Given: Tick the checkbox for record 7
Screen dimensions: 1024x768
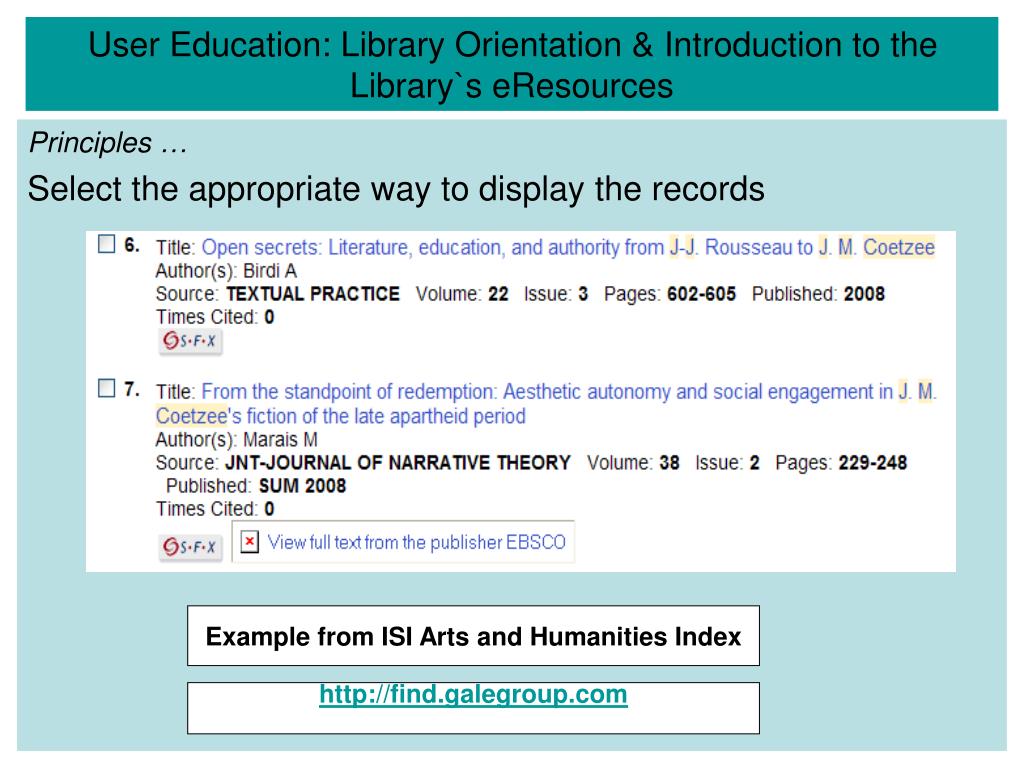Looking at the screenshot, I should point(106,388).
